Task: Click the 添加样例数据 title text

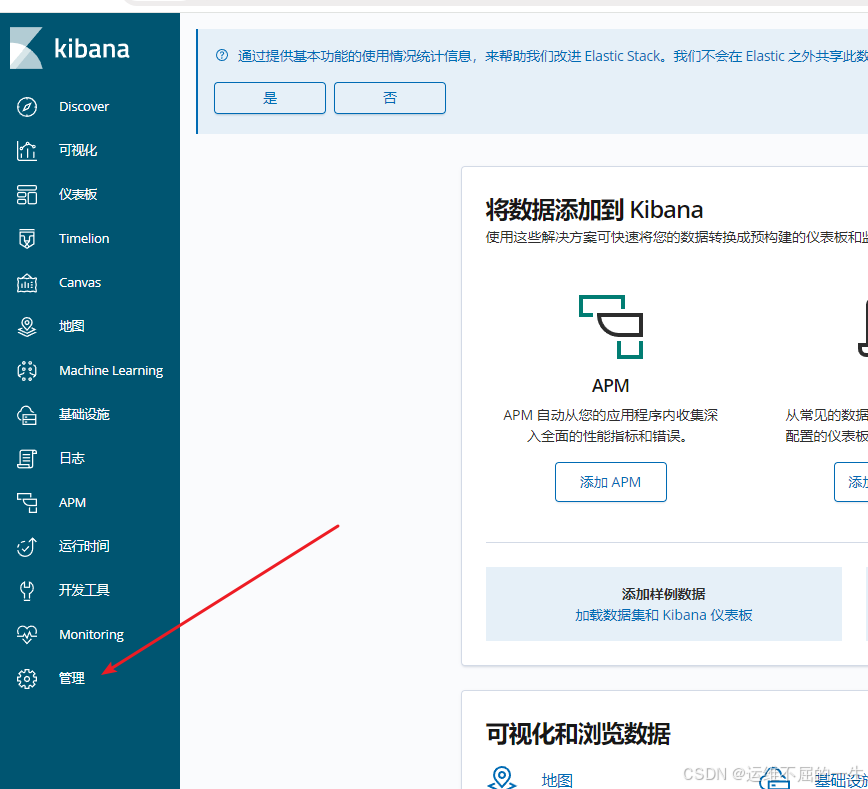Action: tap(663, 594)
